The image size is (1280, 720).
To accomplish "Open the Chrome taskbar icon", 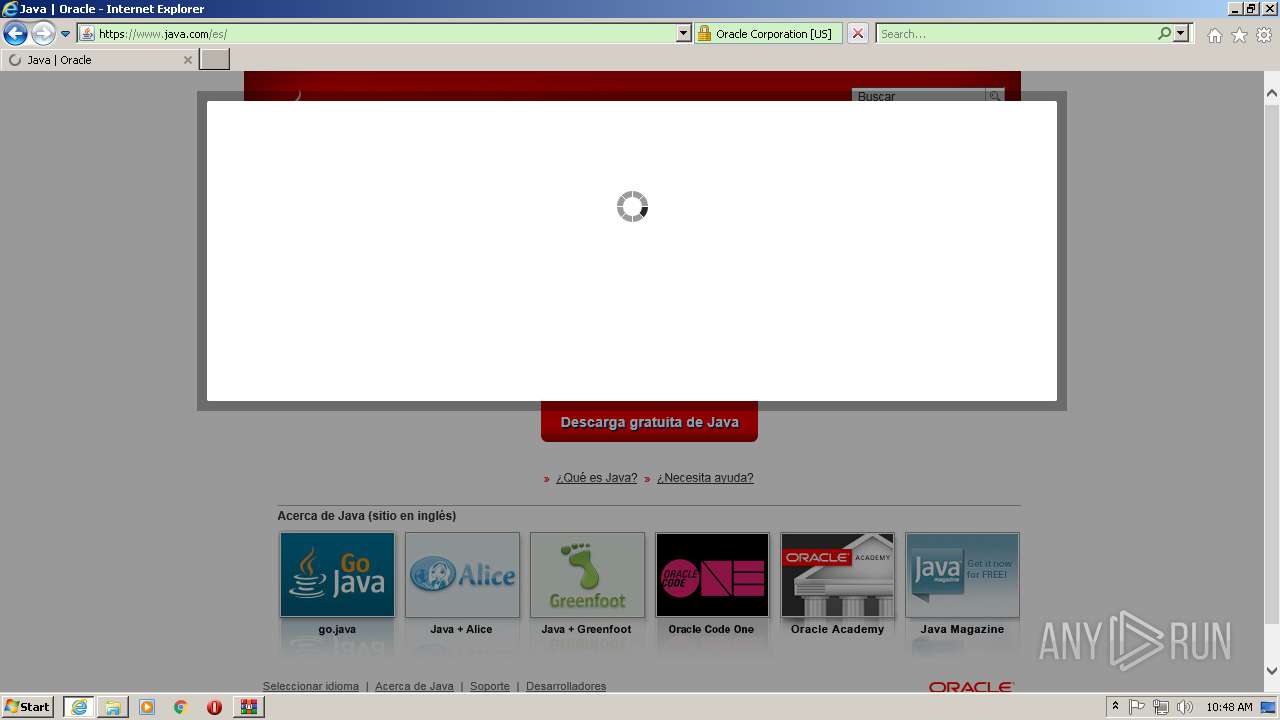I will click(180, 707).
